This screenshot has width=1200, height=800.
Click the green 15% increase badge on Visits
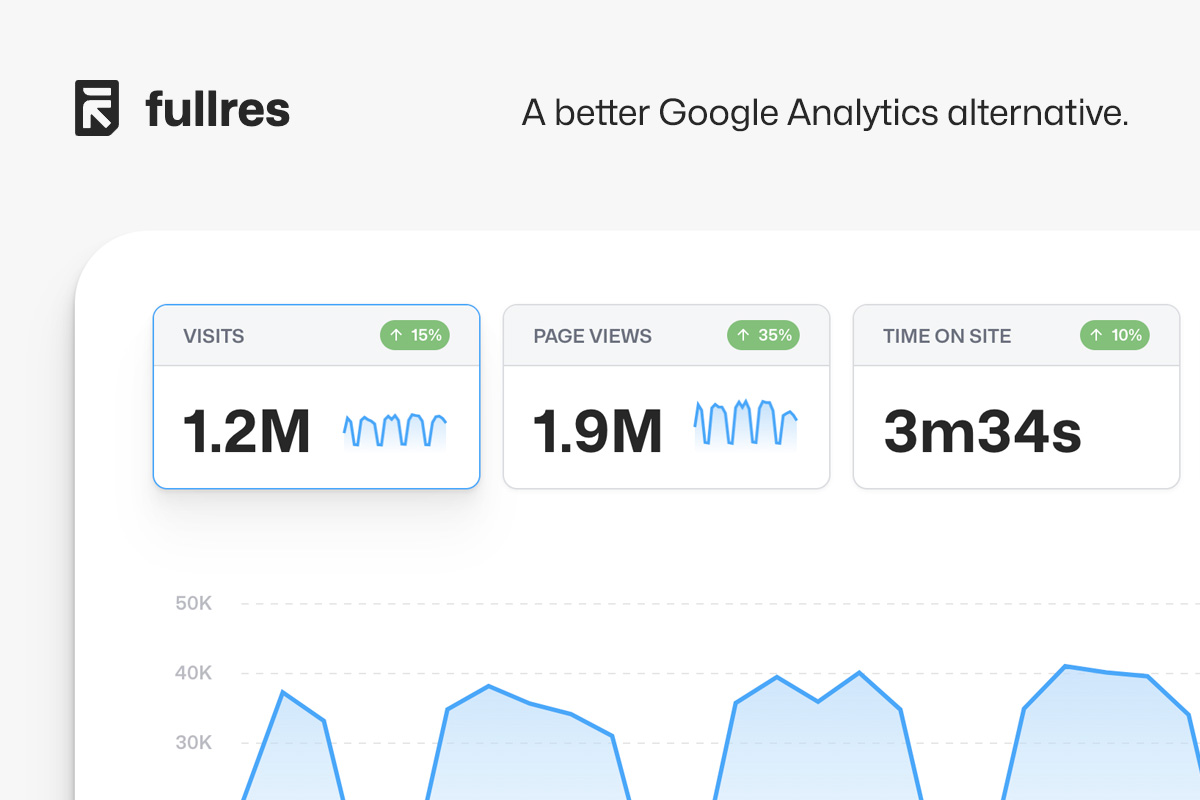coord(415,335)
